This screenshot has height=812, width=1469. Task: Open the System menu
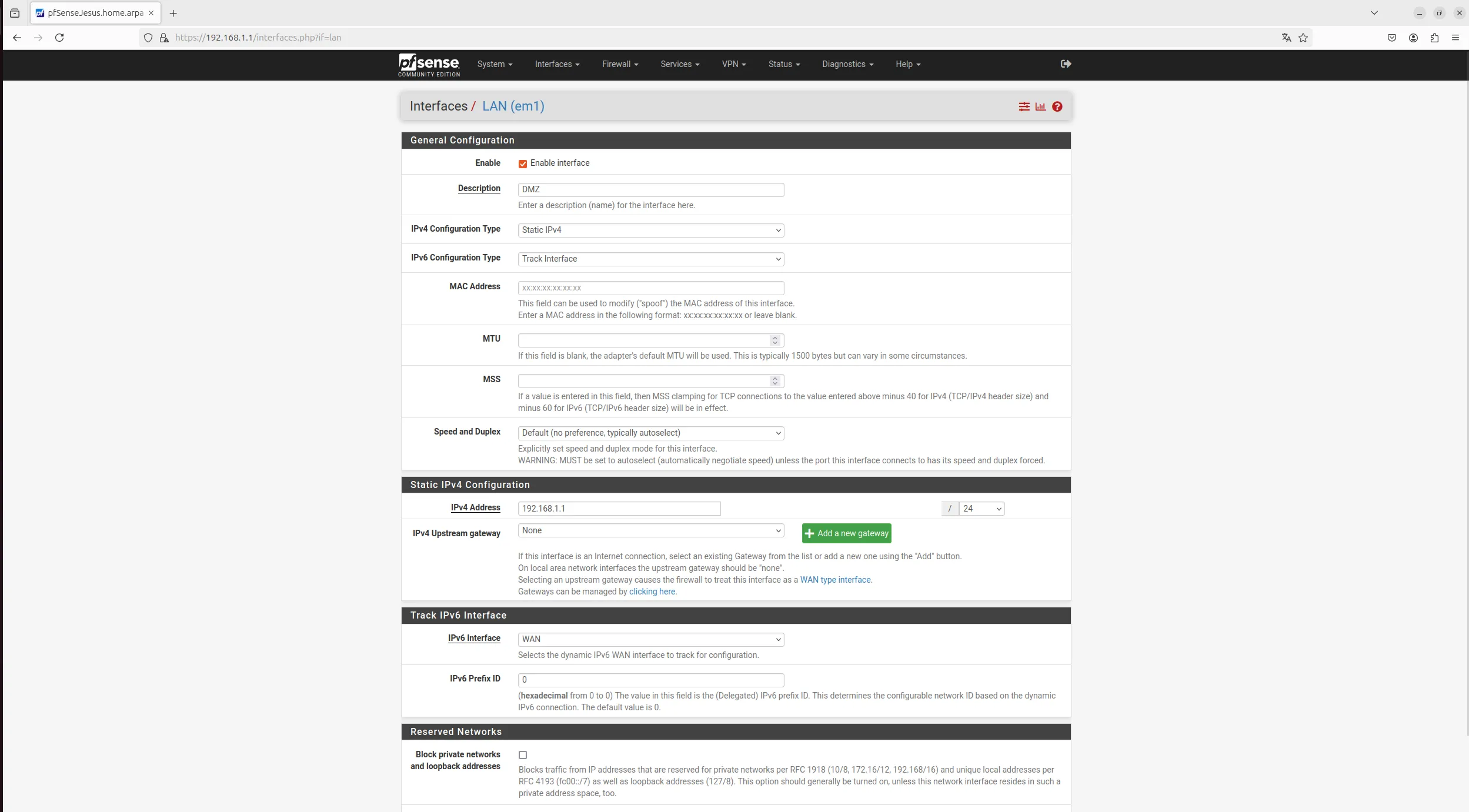[495, 64]
